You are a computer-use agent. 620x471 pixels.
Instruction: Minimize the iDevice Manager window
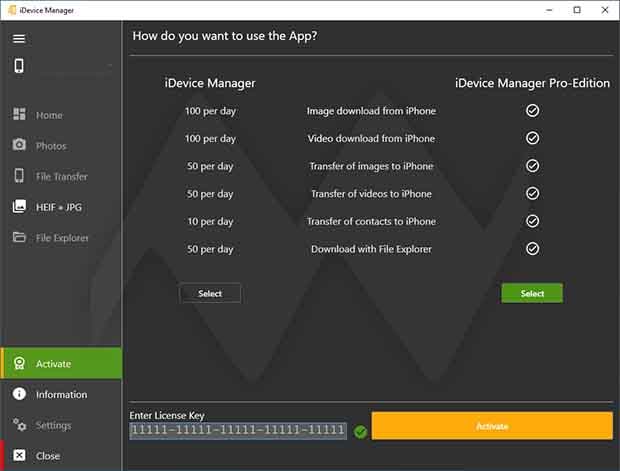(549, 10)
